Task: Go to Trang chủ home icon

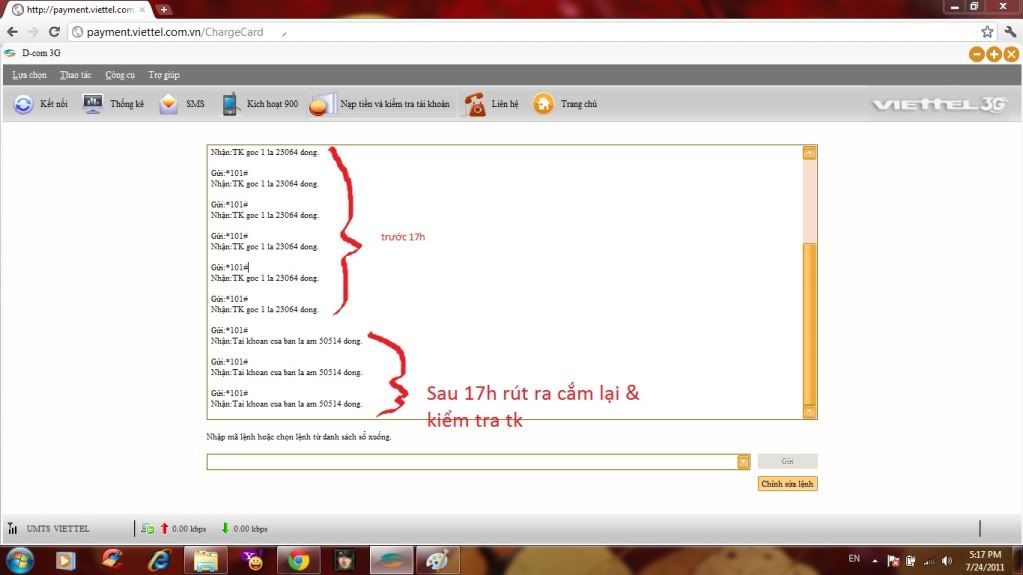Action: pos(543,104)
